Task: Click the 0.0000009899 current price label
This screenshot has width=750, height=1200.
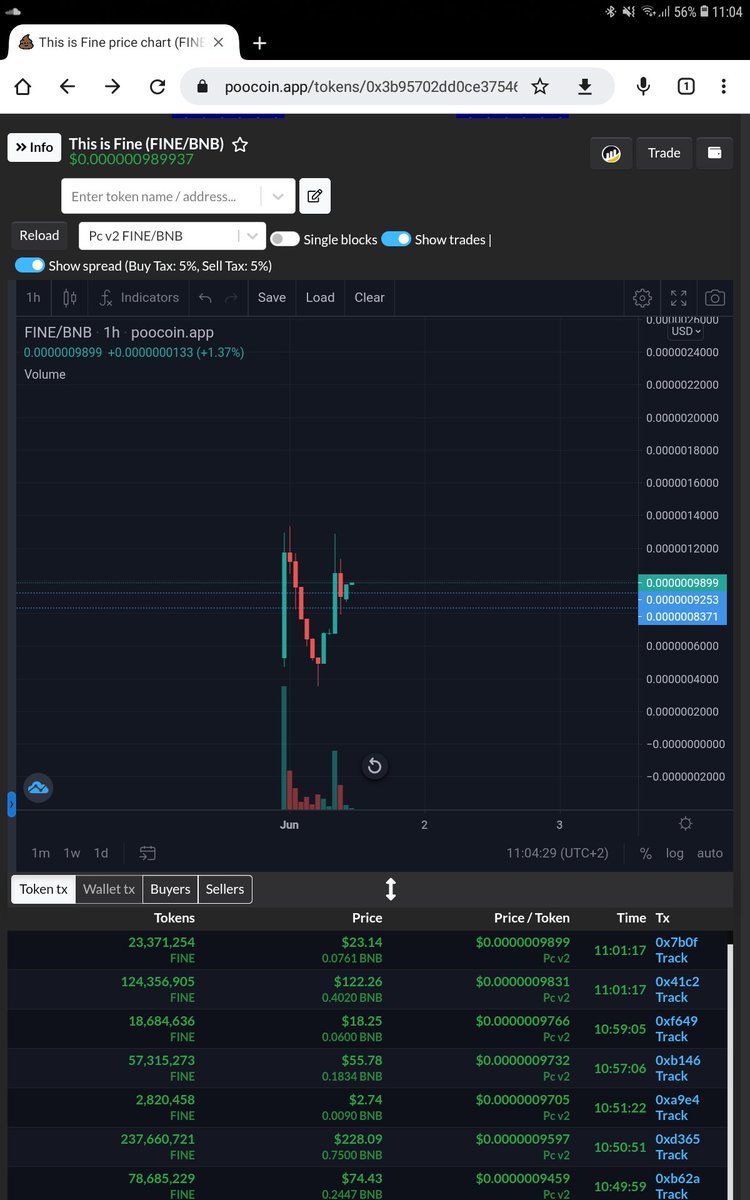Action: tap(683, 582)
